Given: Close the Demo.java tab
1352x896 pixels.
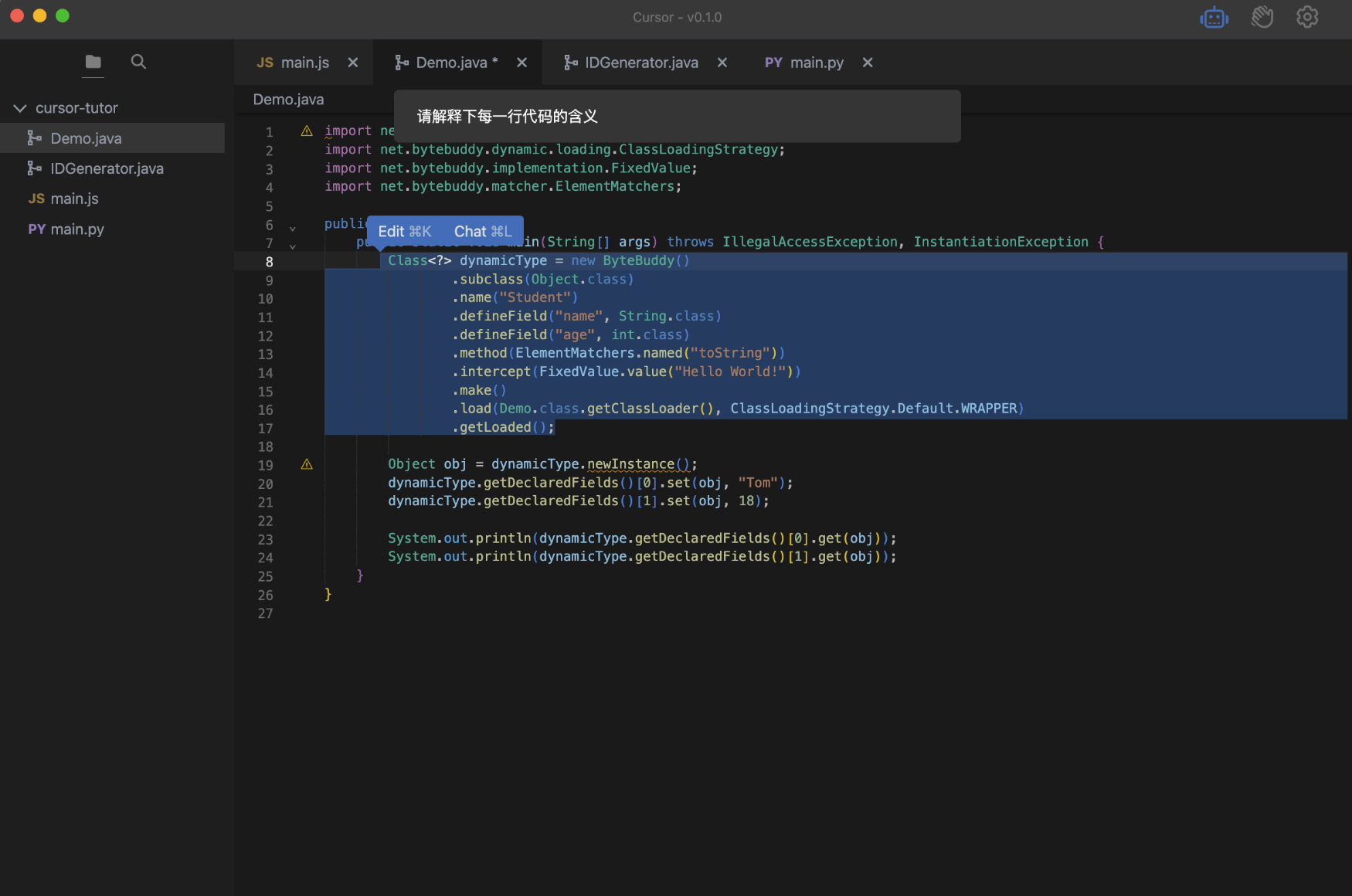Looking at the screenshot, I should coord(522,63).
